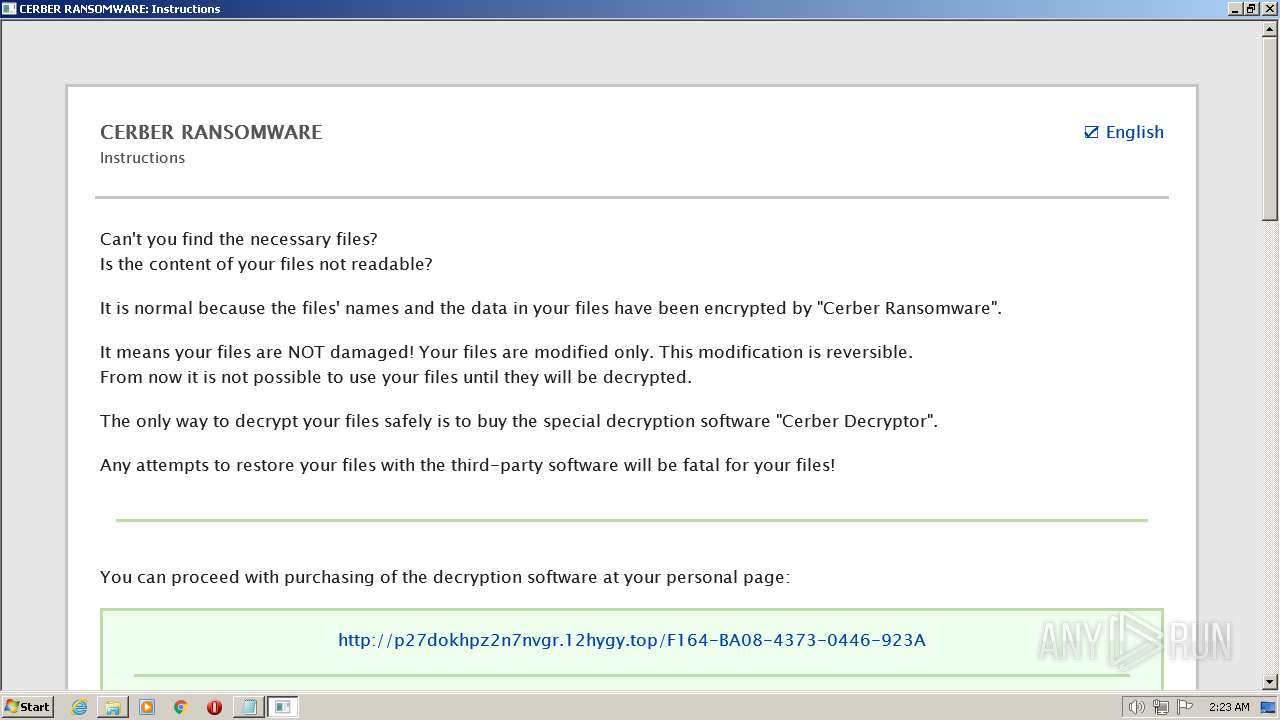Viewport: 1280px width, 720px height.
Task: Open the volume speaker tray icon
Action: point(1136,707)
